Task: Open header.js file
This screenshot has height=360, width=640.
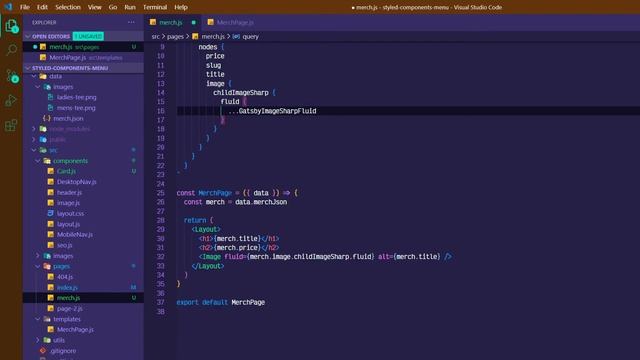Action: 69,192
